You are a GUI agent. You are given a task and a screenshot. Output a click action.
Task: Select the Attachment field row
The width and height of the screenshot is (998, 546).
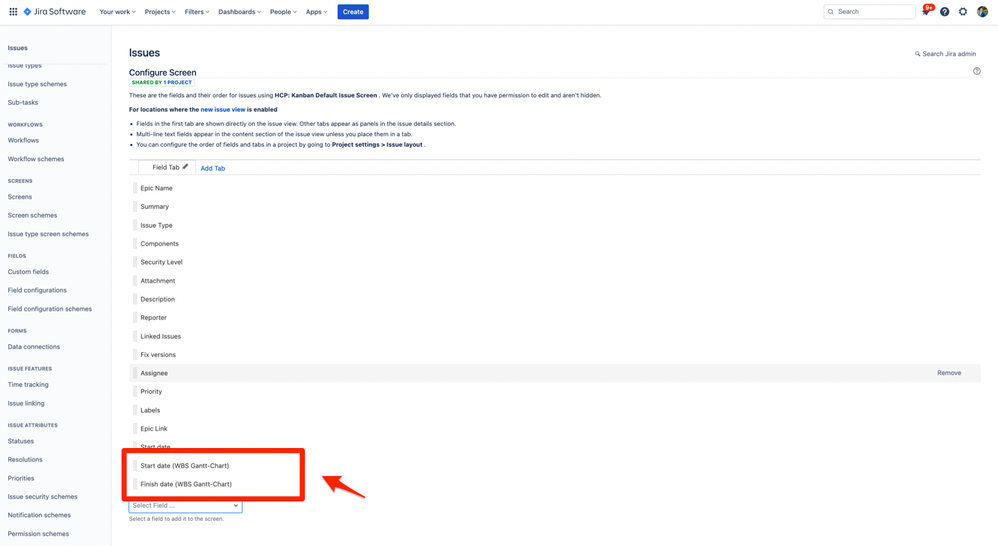coord(555,281)
